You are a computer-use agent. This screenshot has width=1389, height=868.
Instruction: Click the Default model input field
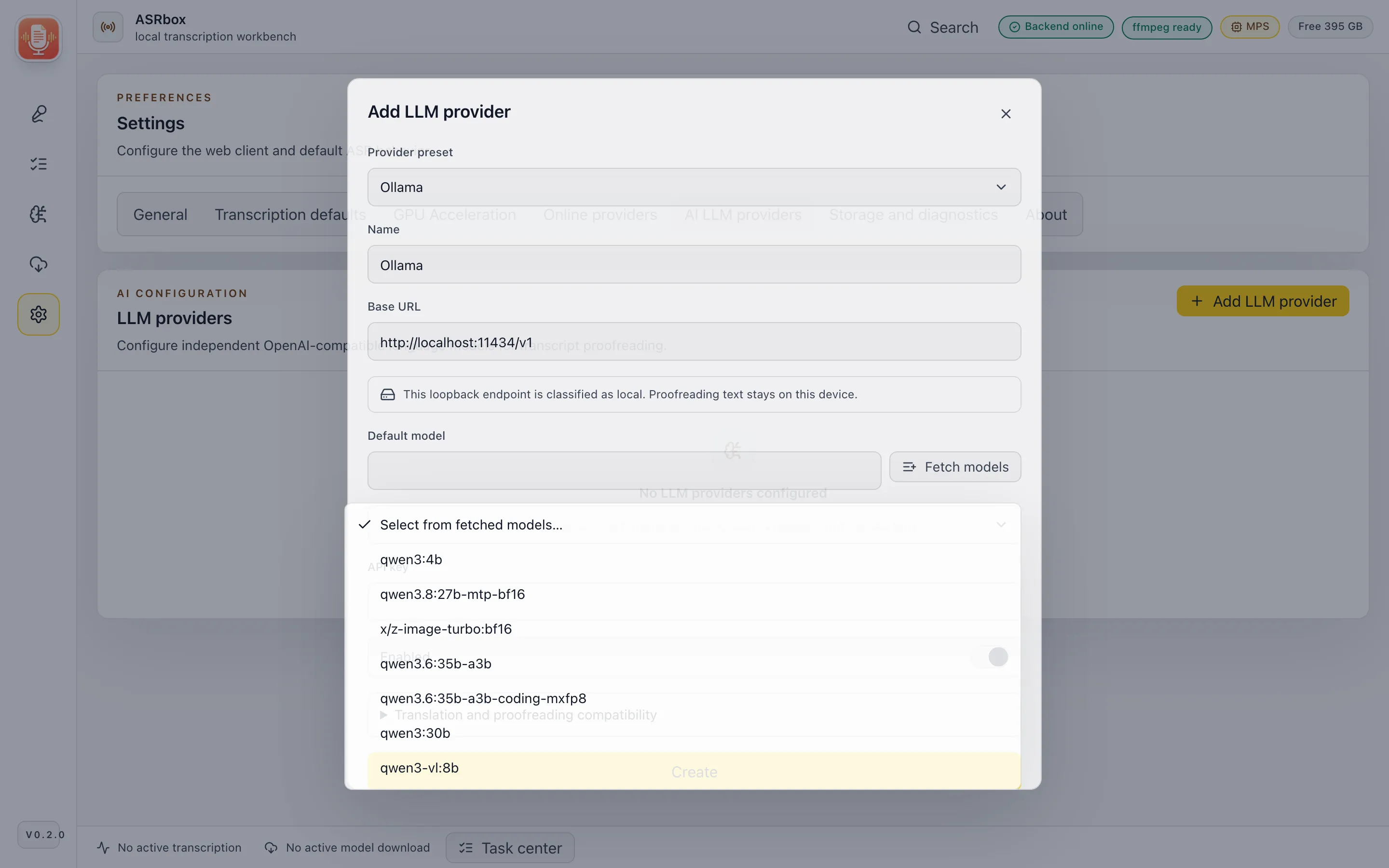coord(624,471)
